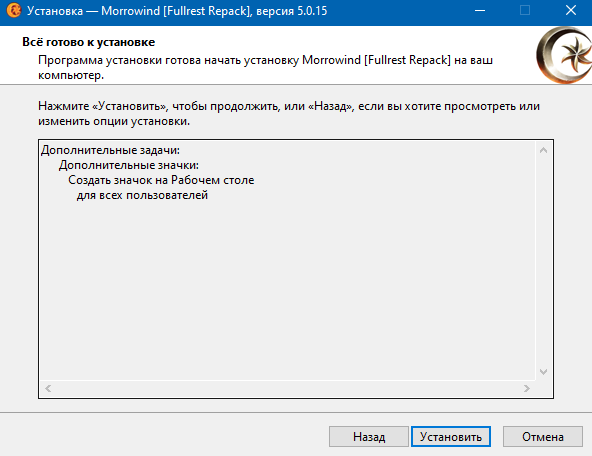The width and height of the screenshot is (592, 456).
Task: Click the line 'Дополнительные задачи:' in the summary
Action: (x=110, y=150)
